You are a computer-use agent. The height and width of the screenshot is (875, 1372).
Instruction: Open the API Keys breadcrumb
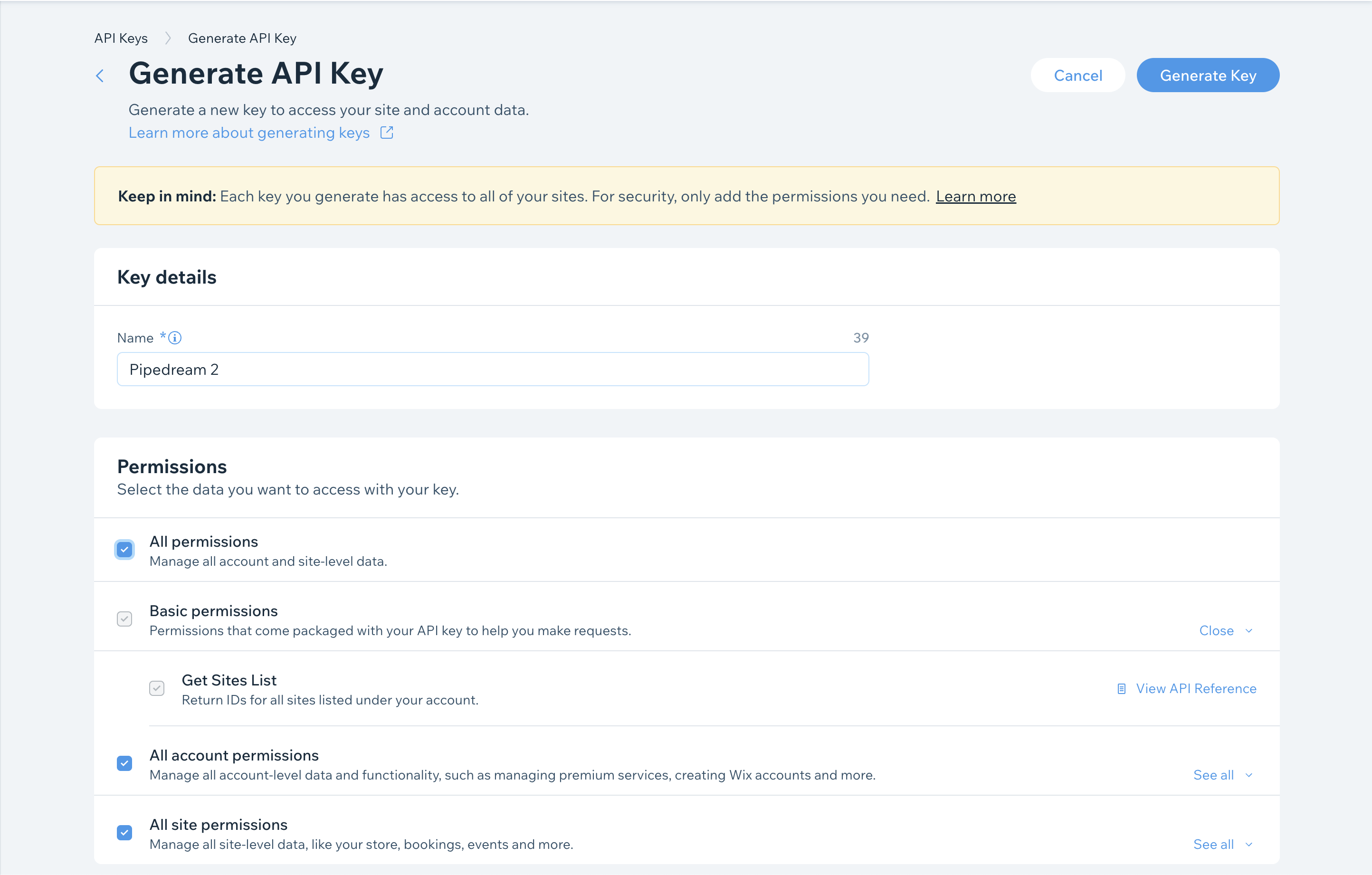pyautogui.click(x=121, y=38)
